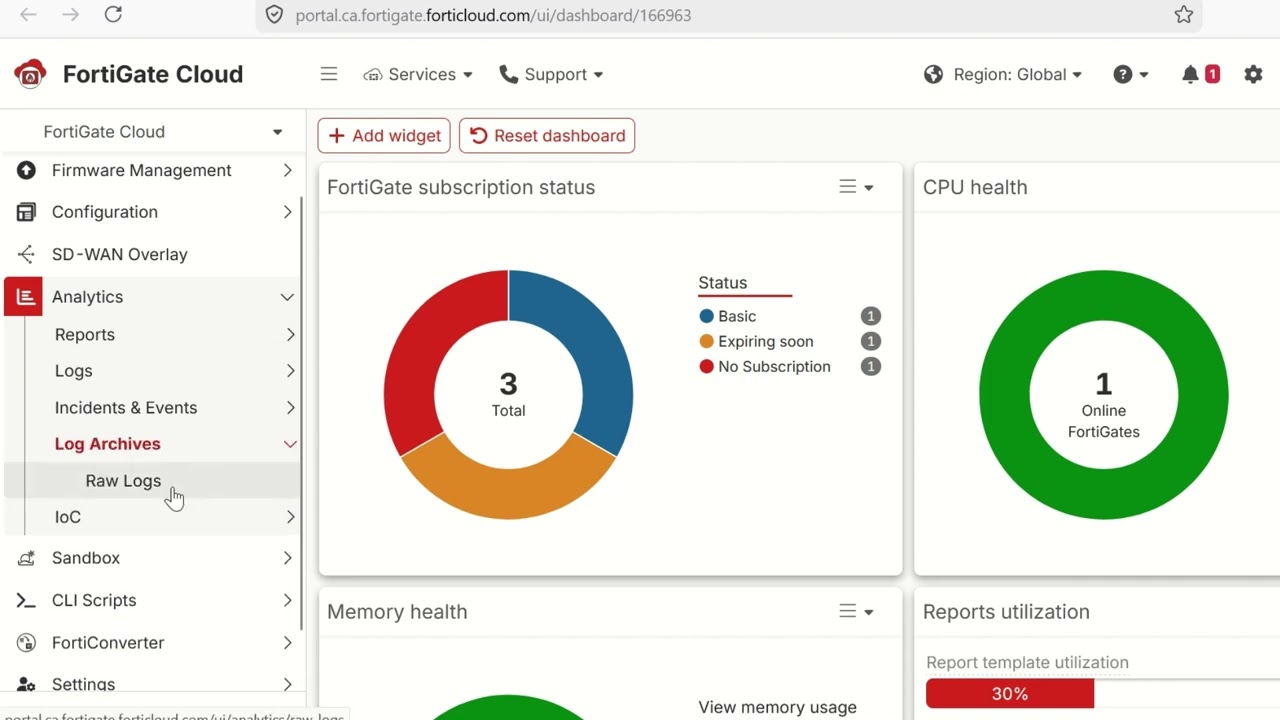Click the Add widget button
The height and width of the screenshot is (720, 1280).
tap(384, 136)
